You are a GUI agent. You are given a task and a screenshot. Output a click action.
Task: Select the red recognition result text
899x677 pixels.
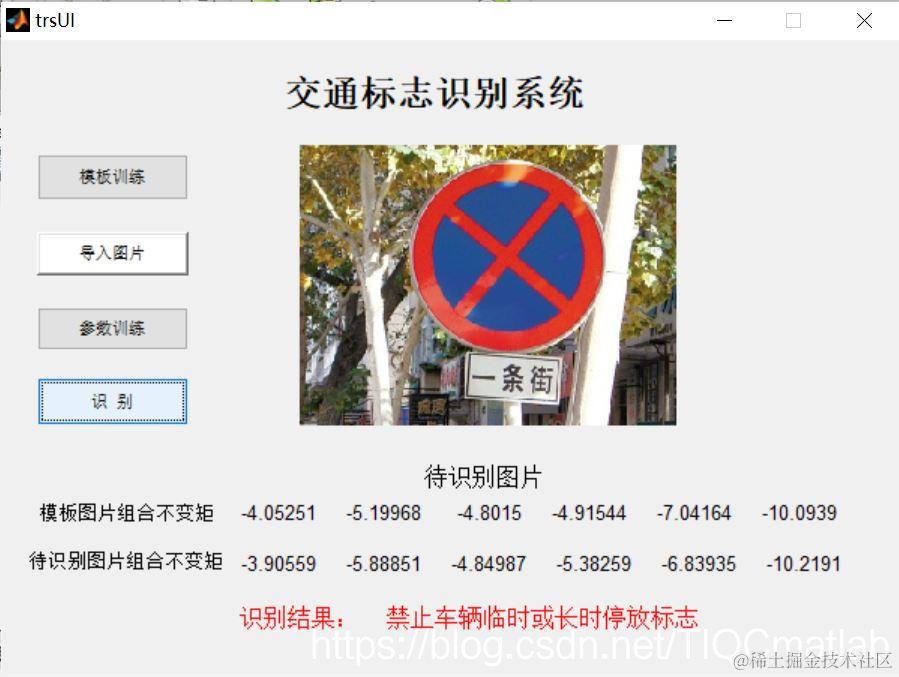tap(543, 618)
